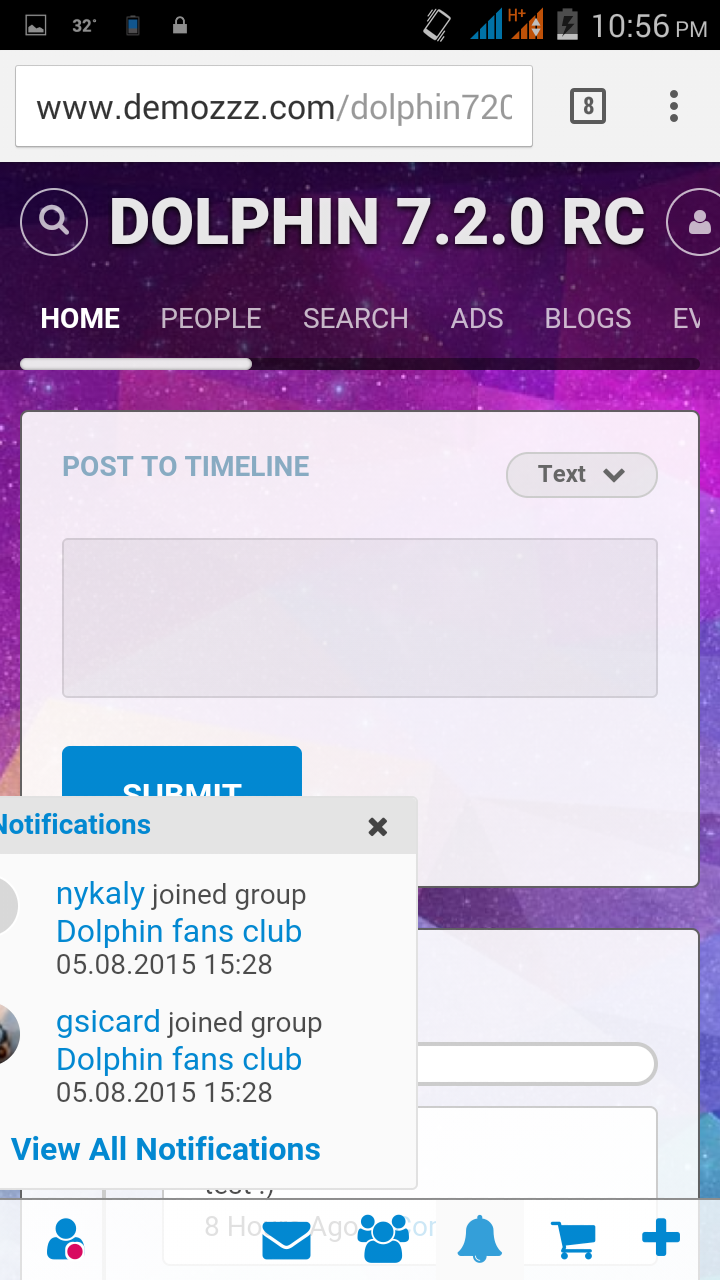The width and height of the screenshot is (720, 1280).
Task: Focus the timeline post text area
Action: [x=360, y=618]
